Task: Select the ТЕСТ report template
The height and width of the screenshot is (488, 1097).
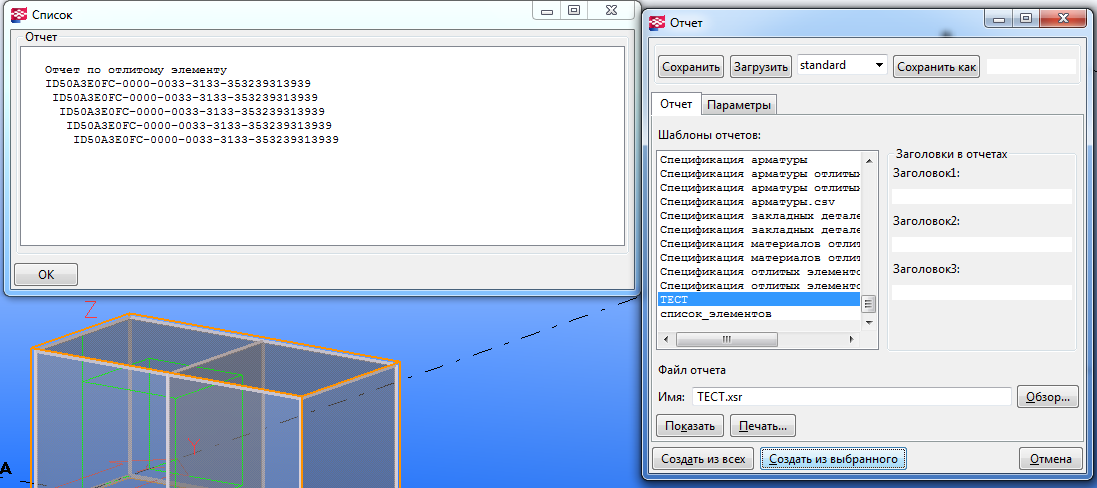Action: pos(759,300)
